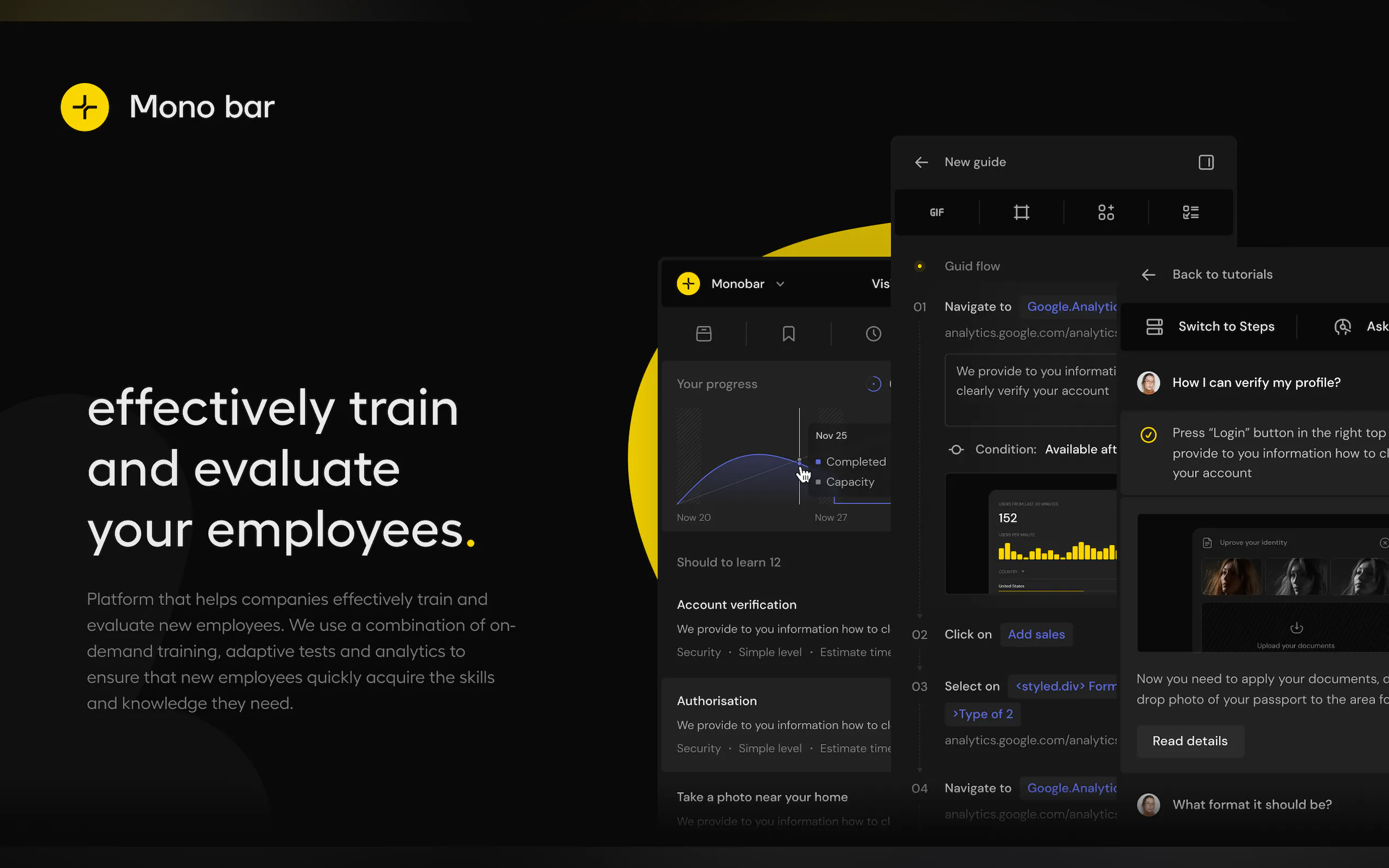Toggle the yellow checkmark on Login step
Viewport: 1389px width, 868px height.
coord(1148,435)
